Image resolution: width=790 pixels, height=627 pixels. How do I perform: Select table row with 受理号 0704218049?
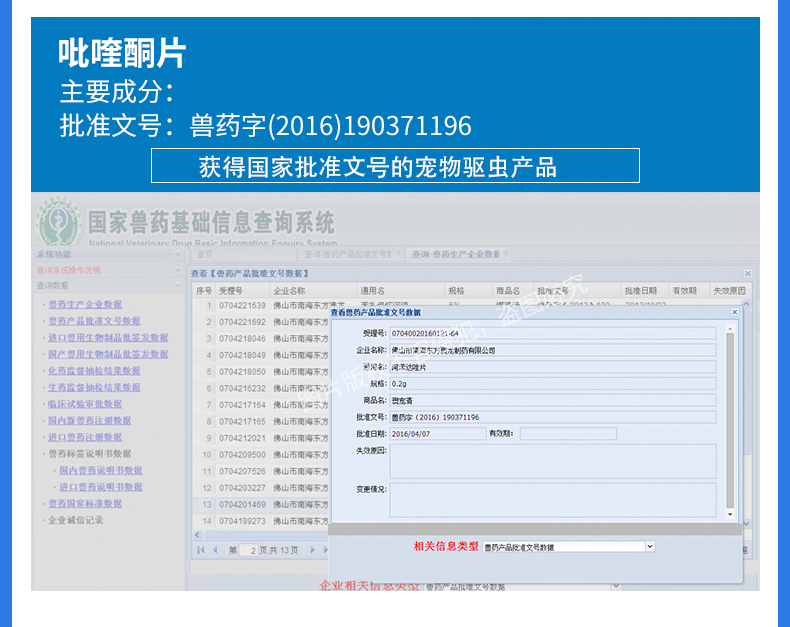[x=260, y=355]
